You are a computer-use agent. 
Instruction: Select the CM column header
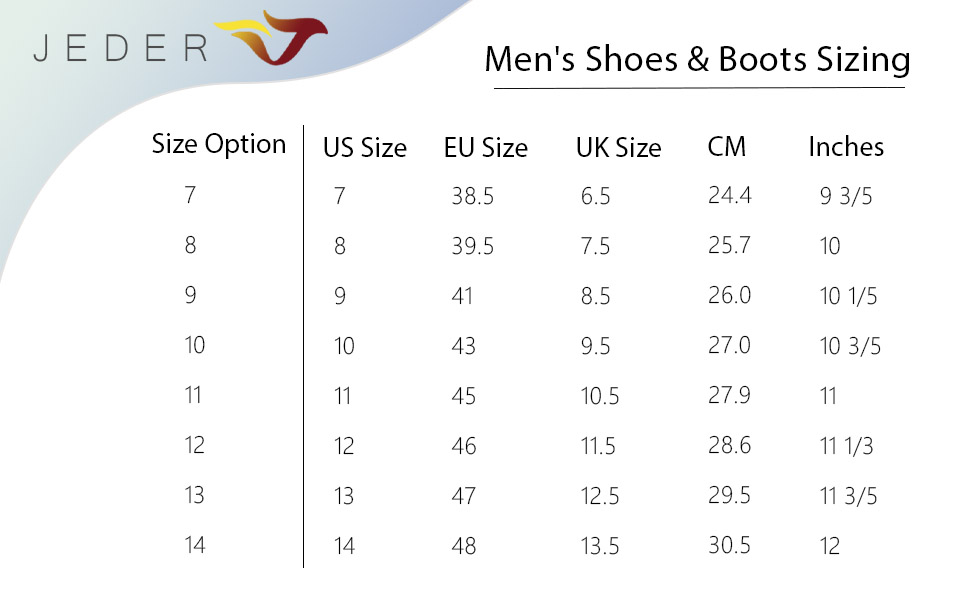(x=726, y=147)
